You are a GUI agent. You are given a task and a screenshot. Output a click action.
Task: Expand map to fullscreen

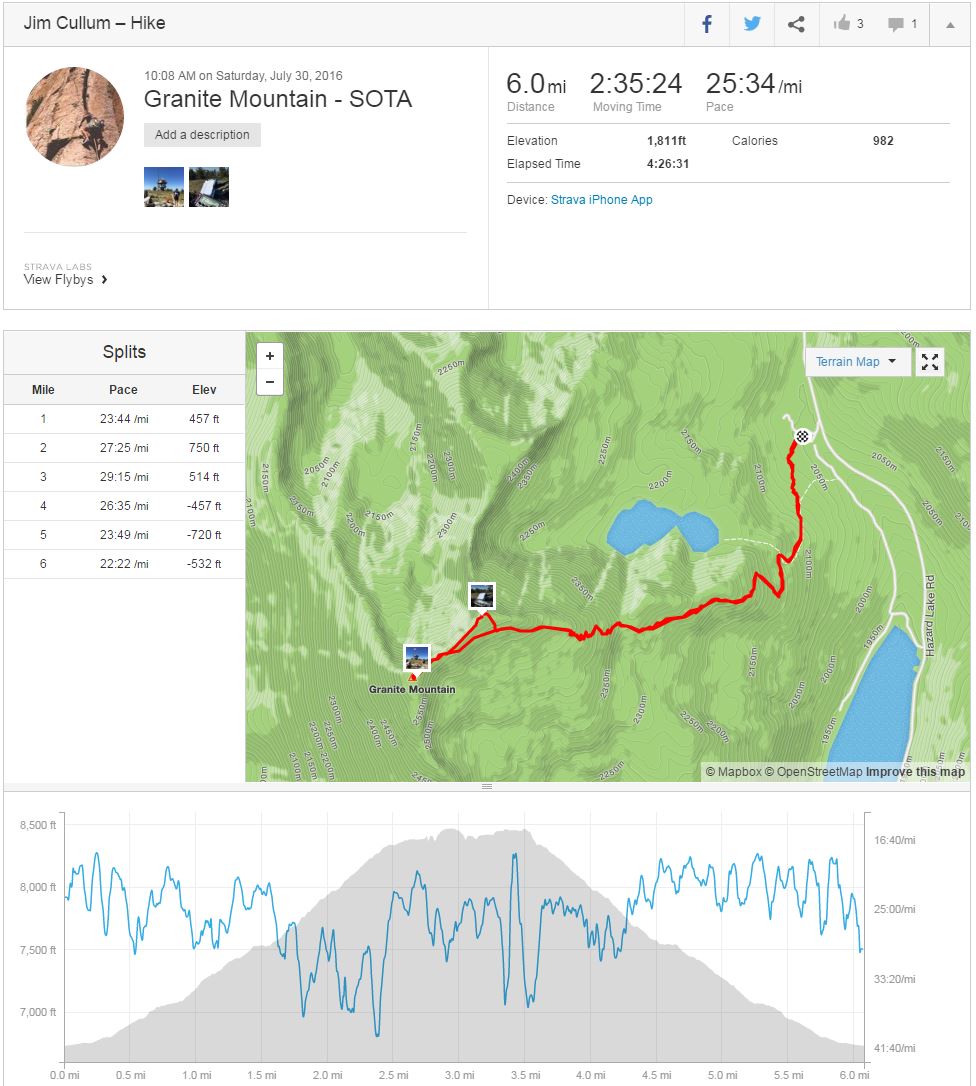point(930,362)
